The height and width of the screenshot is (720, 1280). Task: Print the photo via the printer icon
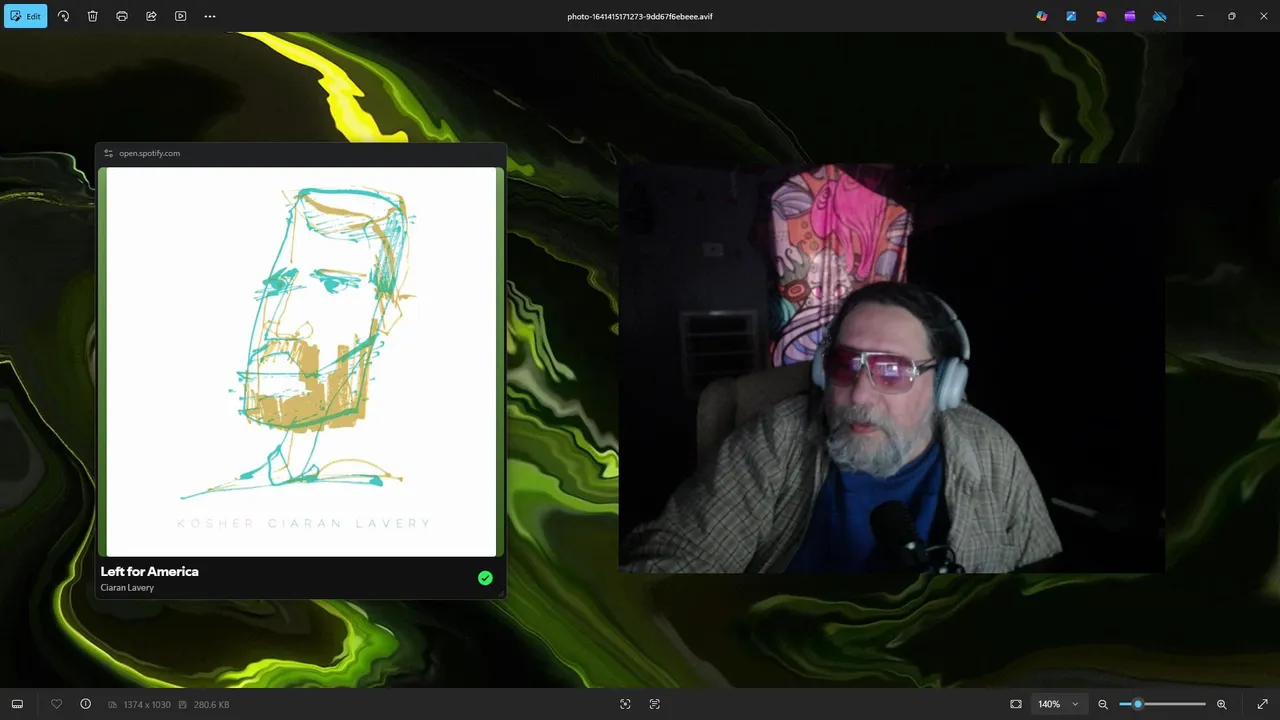coord(122,16)
